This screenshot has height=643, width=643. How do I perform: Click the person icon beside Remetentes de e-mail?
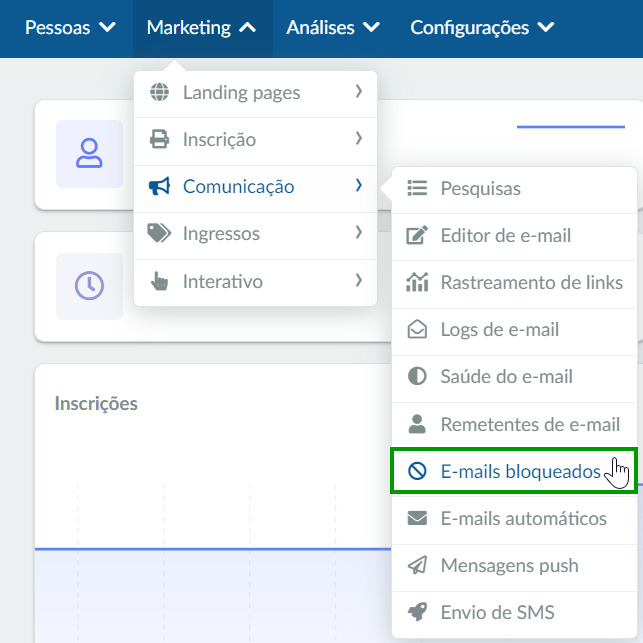pyautogui.click(x=417, y=424)
